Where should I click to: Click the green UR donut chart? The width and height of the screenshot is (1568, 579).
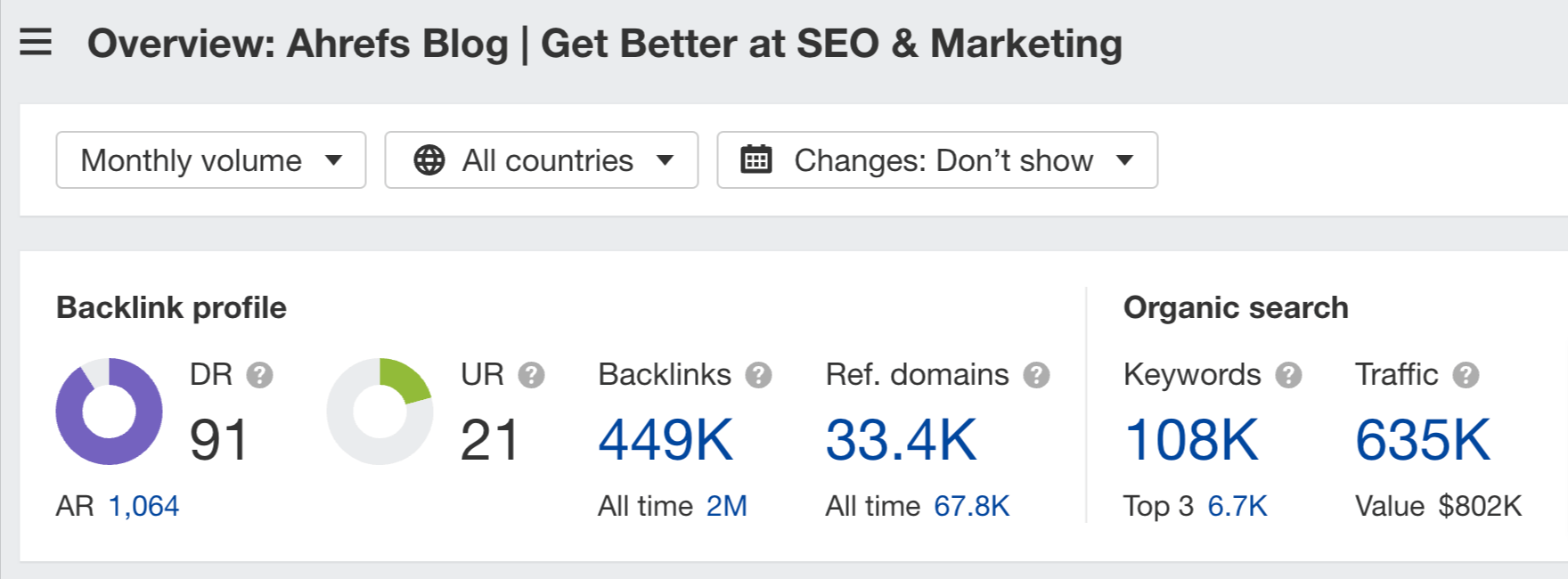click(380, 412)
